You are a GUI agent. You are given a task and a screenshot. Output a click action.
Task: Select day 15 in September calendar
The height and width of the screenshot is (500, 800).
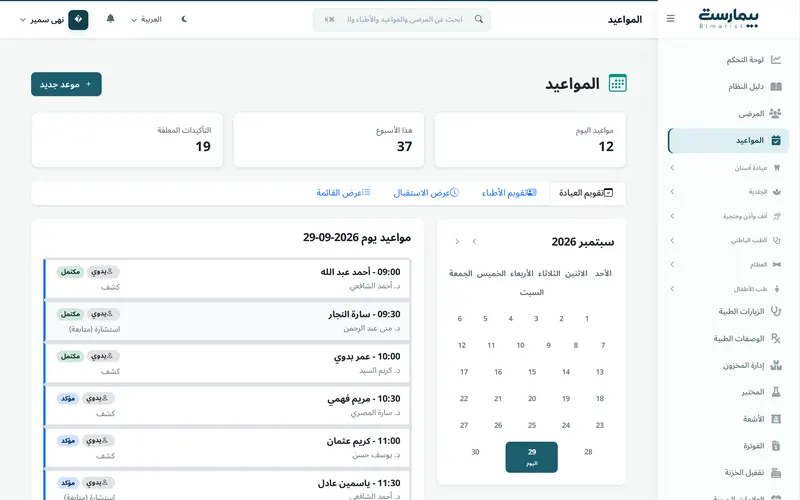532,372
